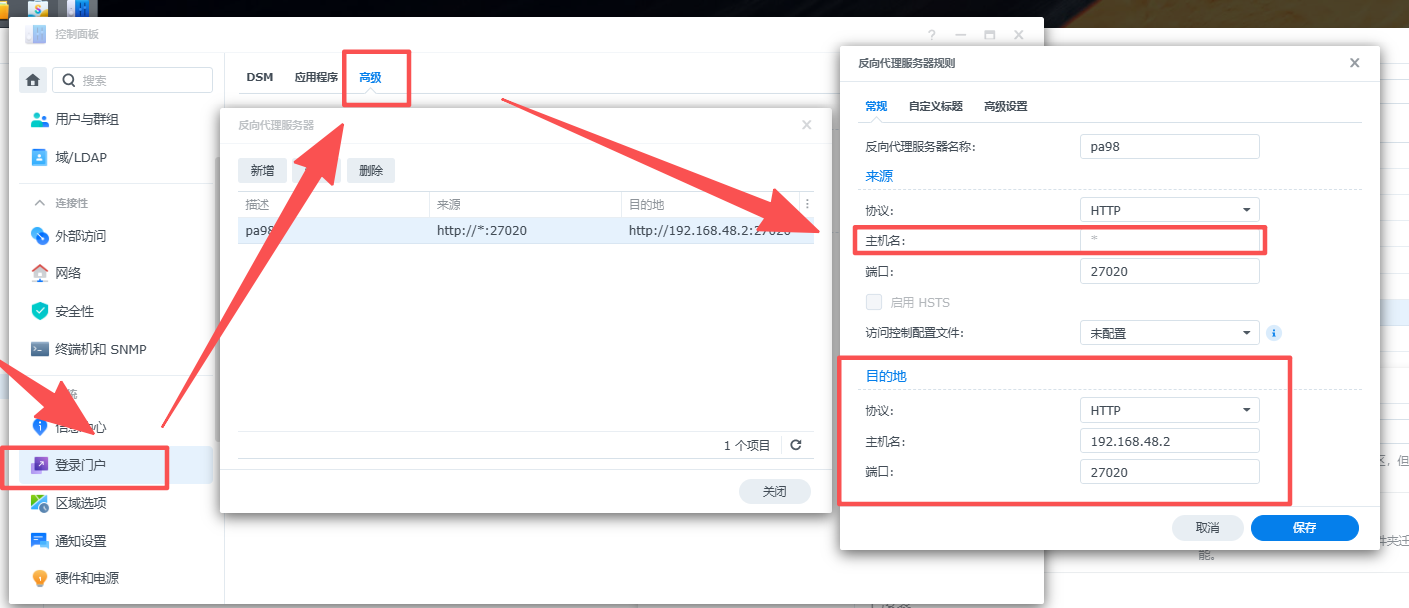
Task: Expand the source 协议 dropdown
Action: coord(1169,210)
